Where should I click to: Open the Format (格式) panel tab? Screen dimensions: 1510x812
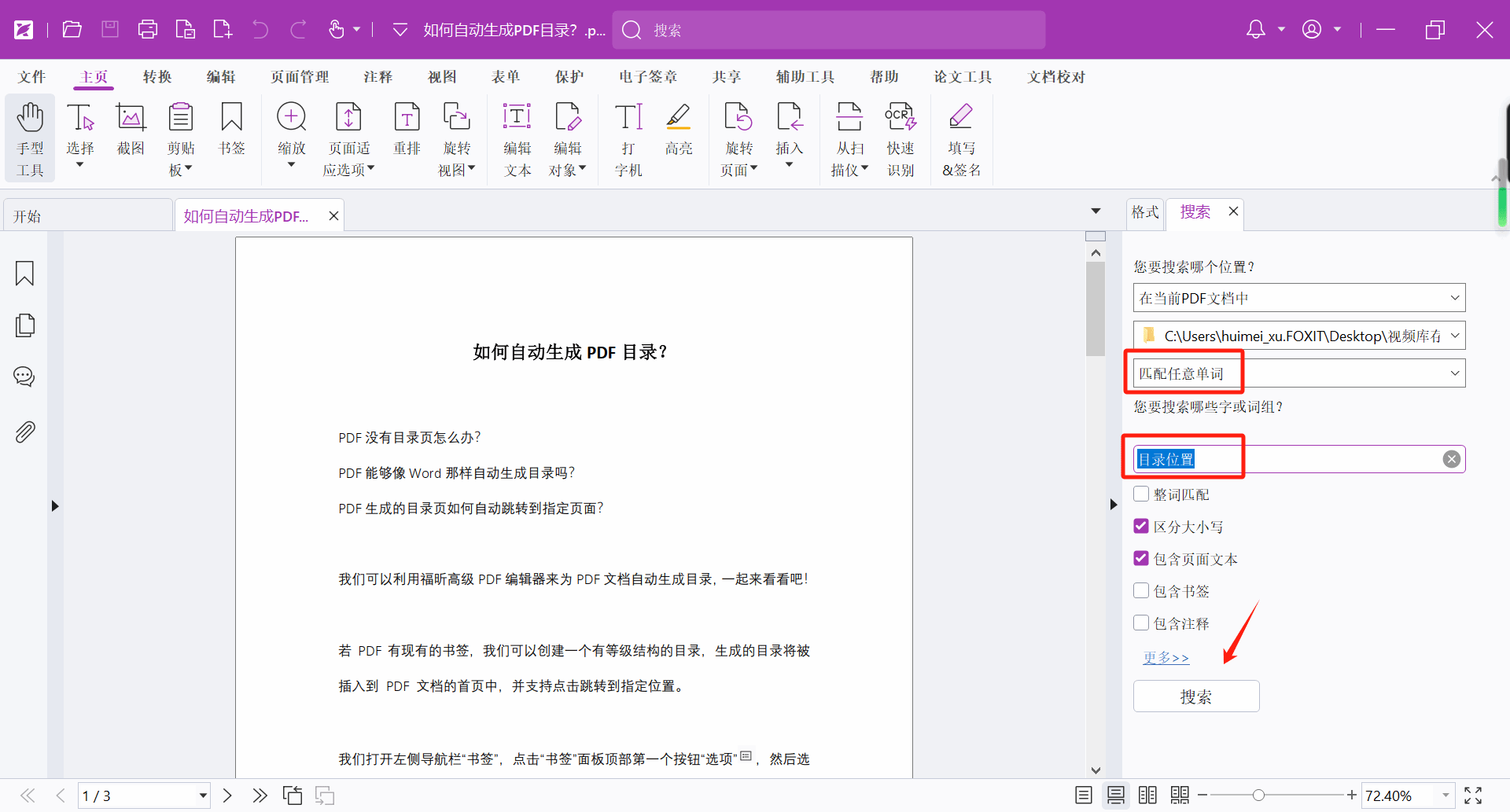click(1145, 212)
